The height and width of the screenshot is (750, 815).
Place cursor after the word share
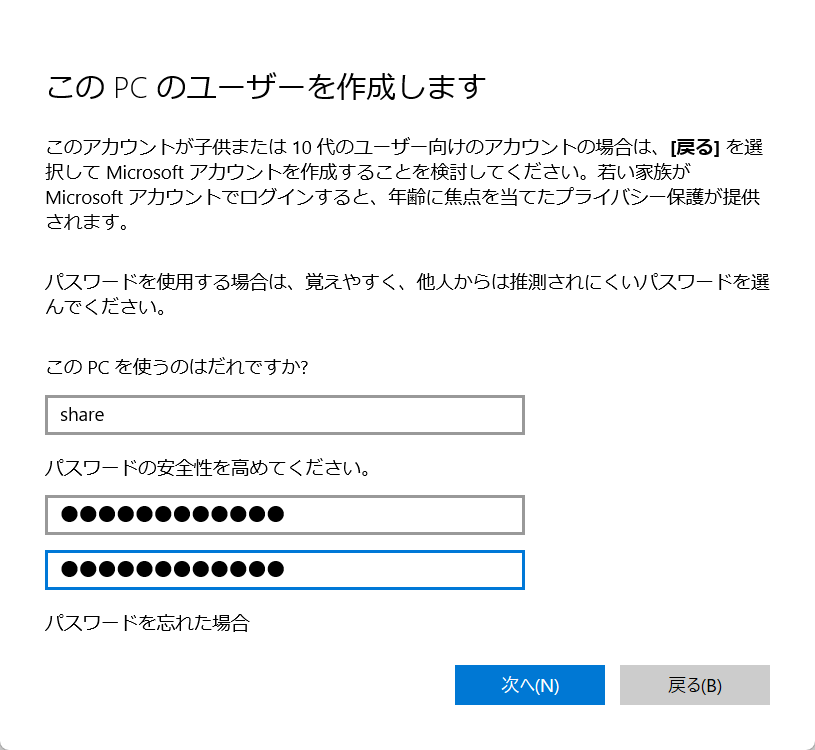(x=106, y=415)
